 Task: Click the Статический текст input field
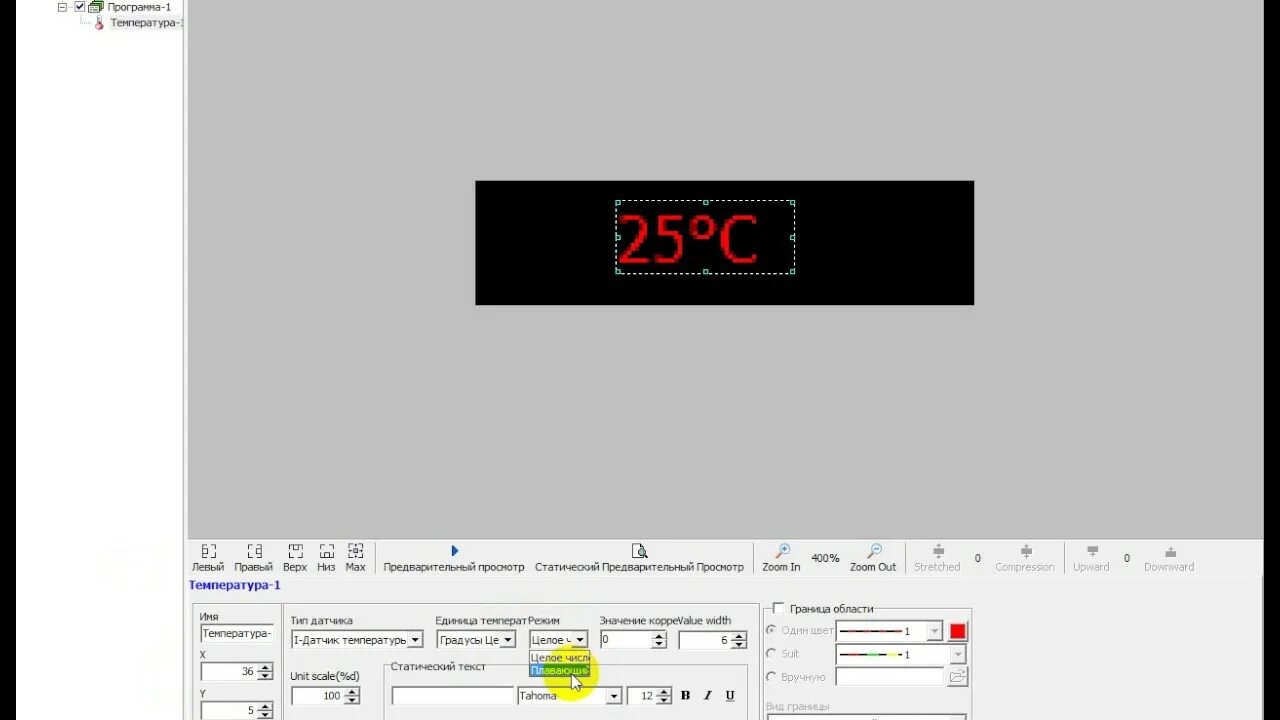coord(452,696)
